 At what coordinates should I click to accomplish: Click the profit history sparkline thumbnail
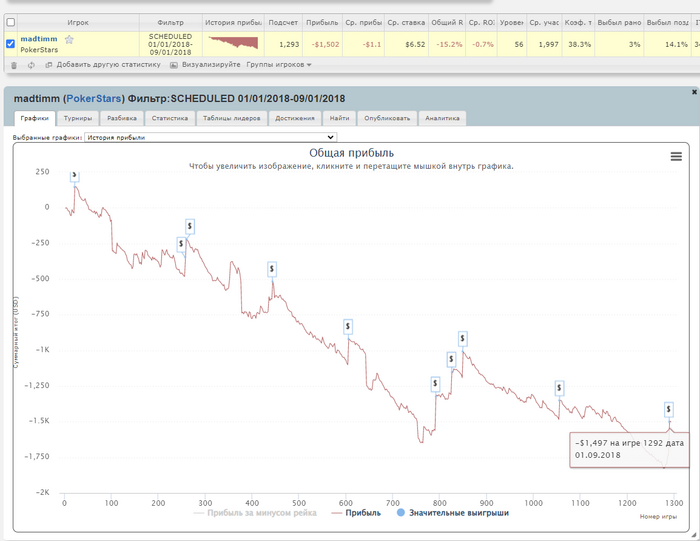point(233,43)
